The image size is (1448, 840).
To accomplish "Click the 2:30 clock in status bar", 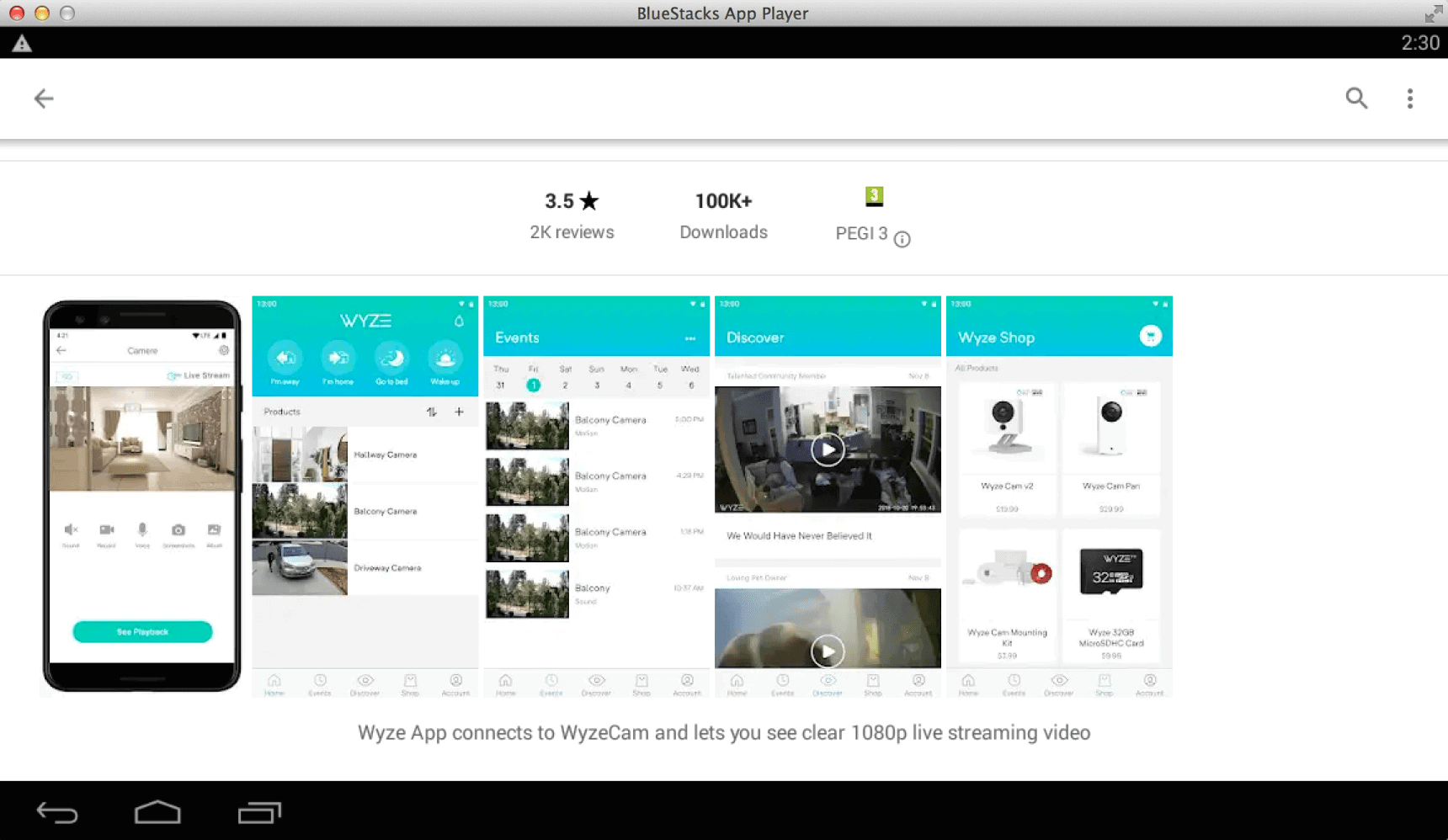I will point(1419,43).
